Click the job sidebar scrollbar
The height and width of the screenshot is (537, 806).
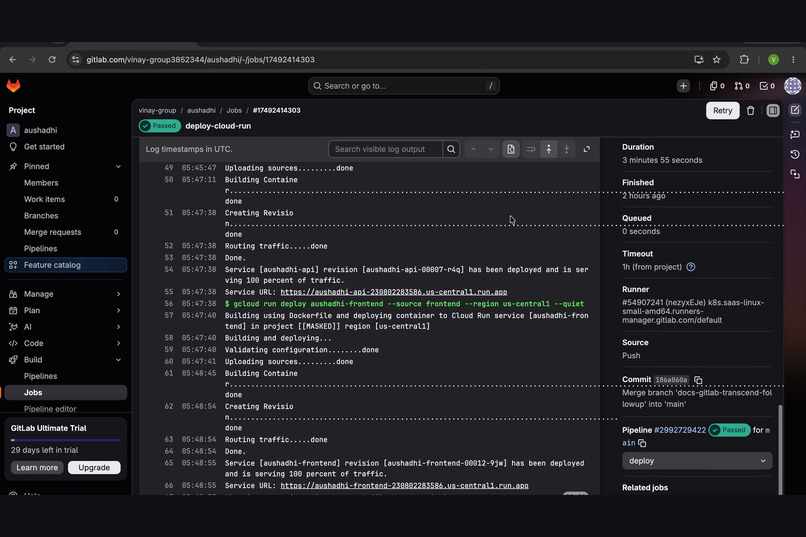tap(780, 450)
